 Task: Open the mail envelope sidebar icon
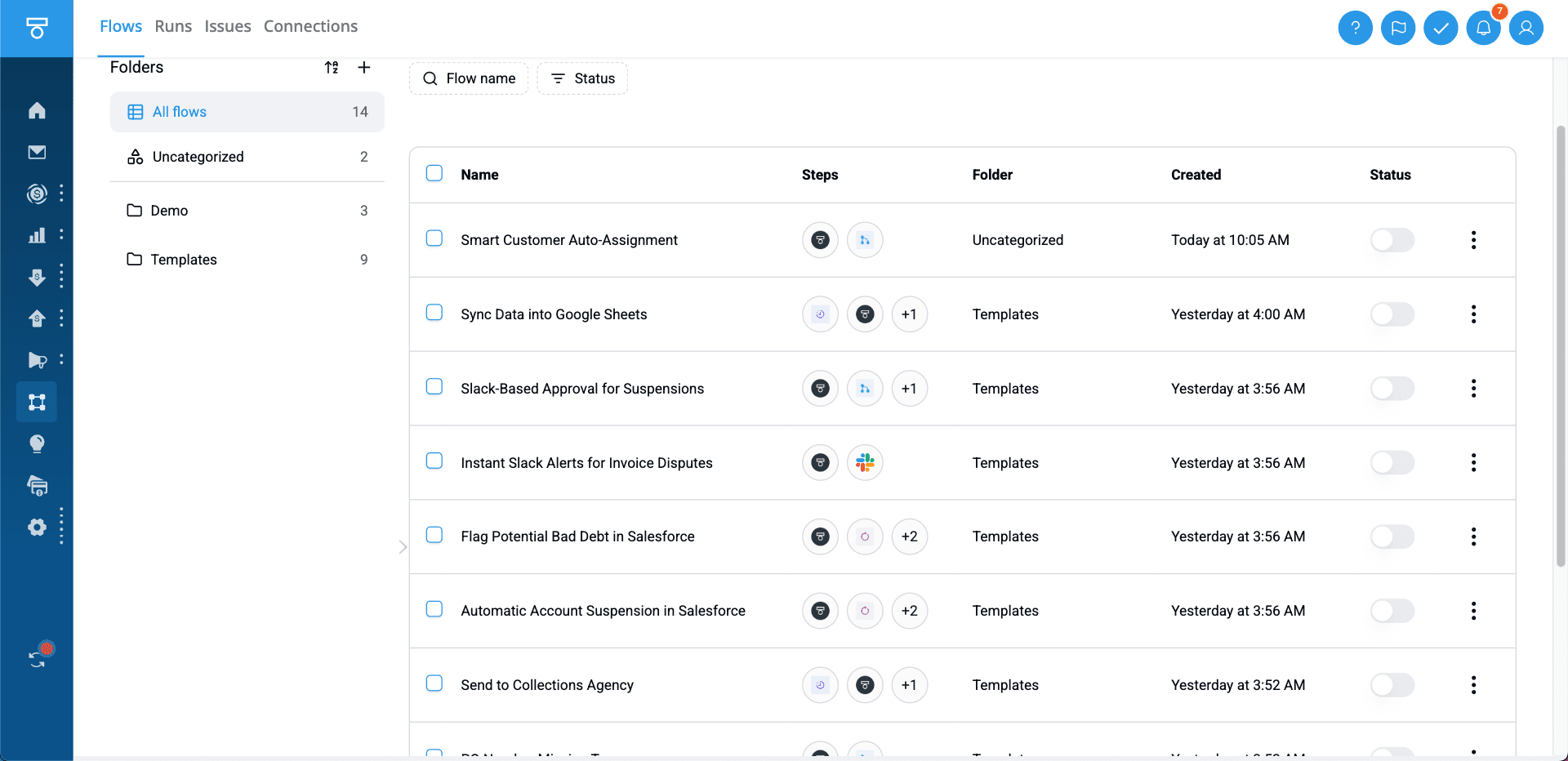tap(37, 152)
